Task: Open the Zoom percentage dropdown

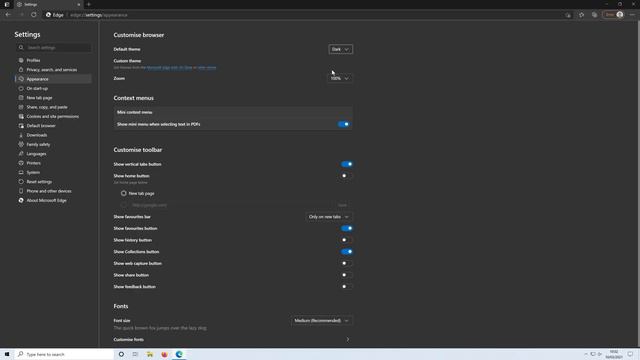Action: [340, 78]
